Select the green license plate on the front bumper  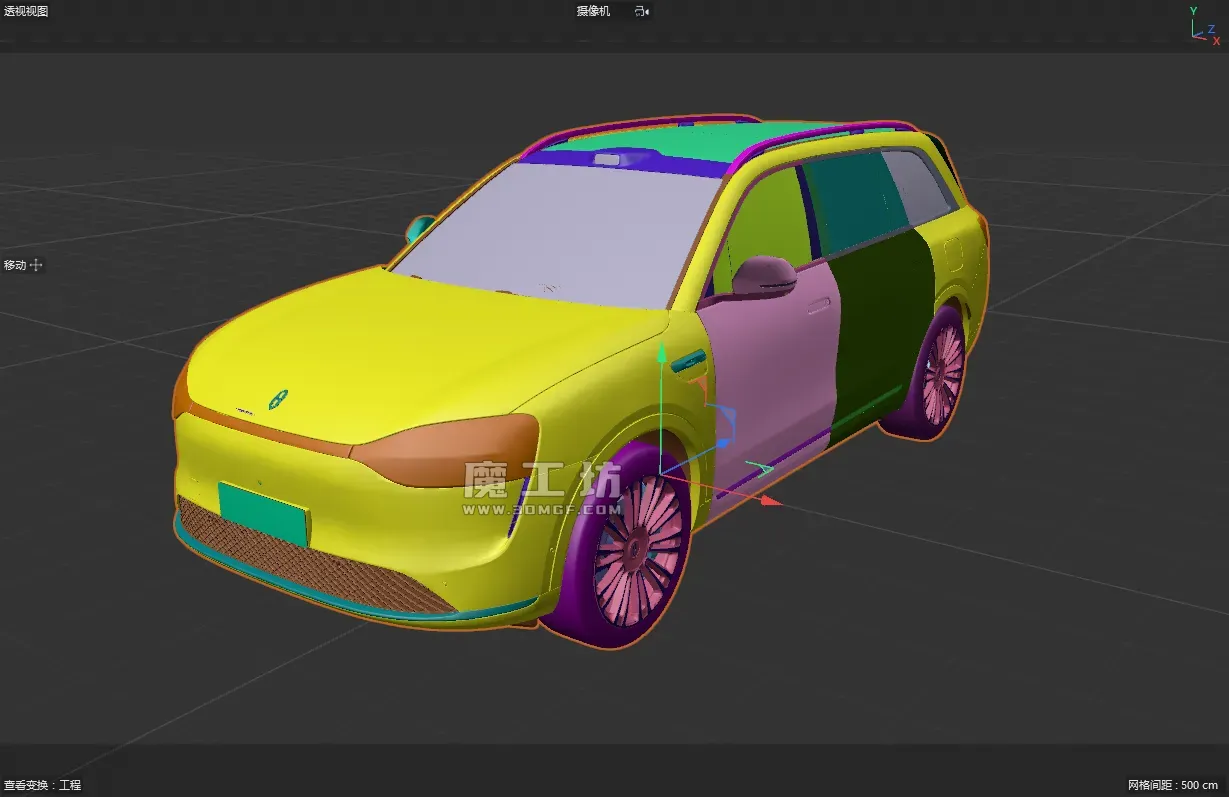264,512
